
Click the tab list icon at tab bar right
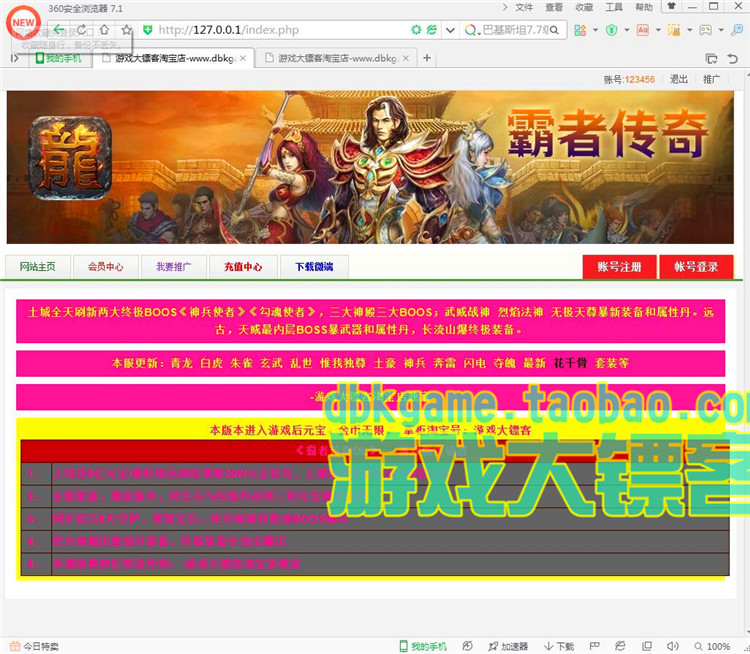pyautogui.click(x=711, y=58)
